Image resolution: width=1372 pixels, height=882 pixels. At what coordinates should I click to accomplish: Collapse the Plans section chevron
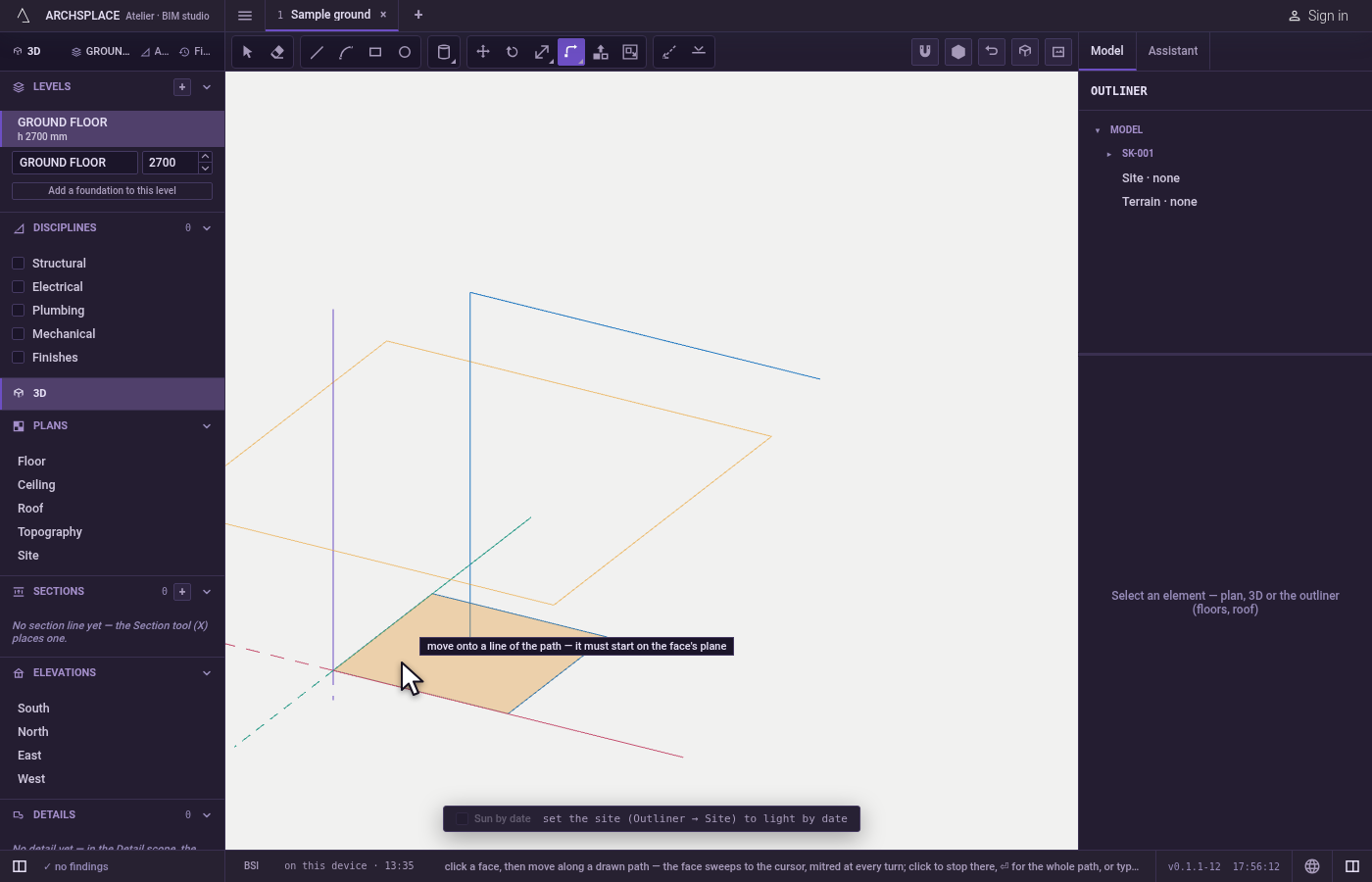point(207,426)
